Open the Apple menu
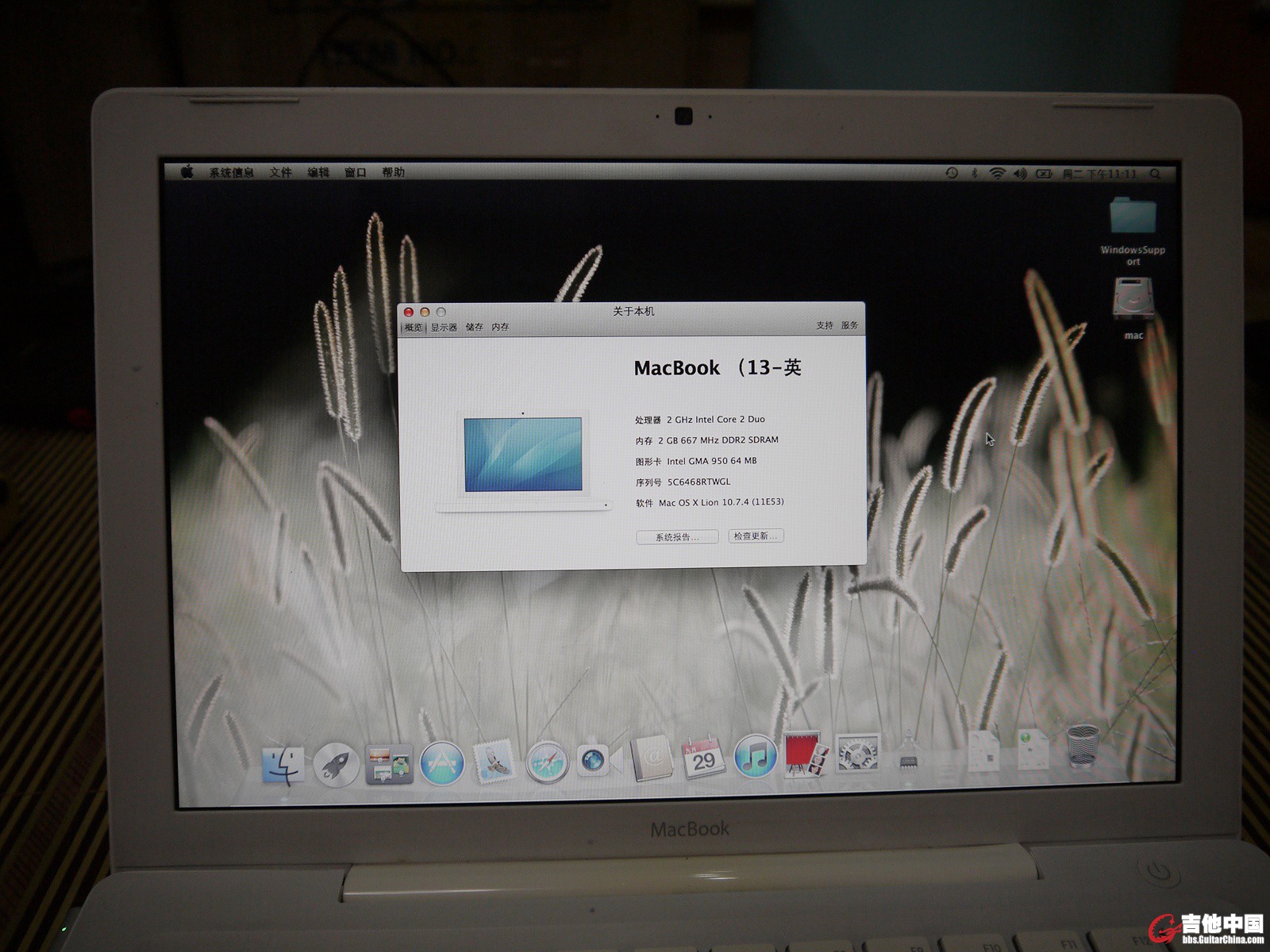Image resolution: width=1270 pixels, height=952 pixels. tap(187, 171)
